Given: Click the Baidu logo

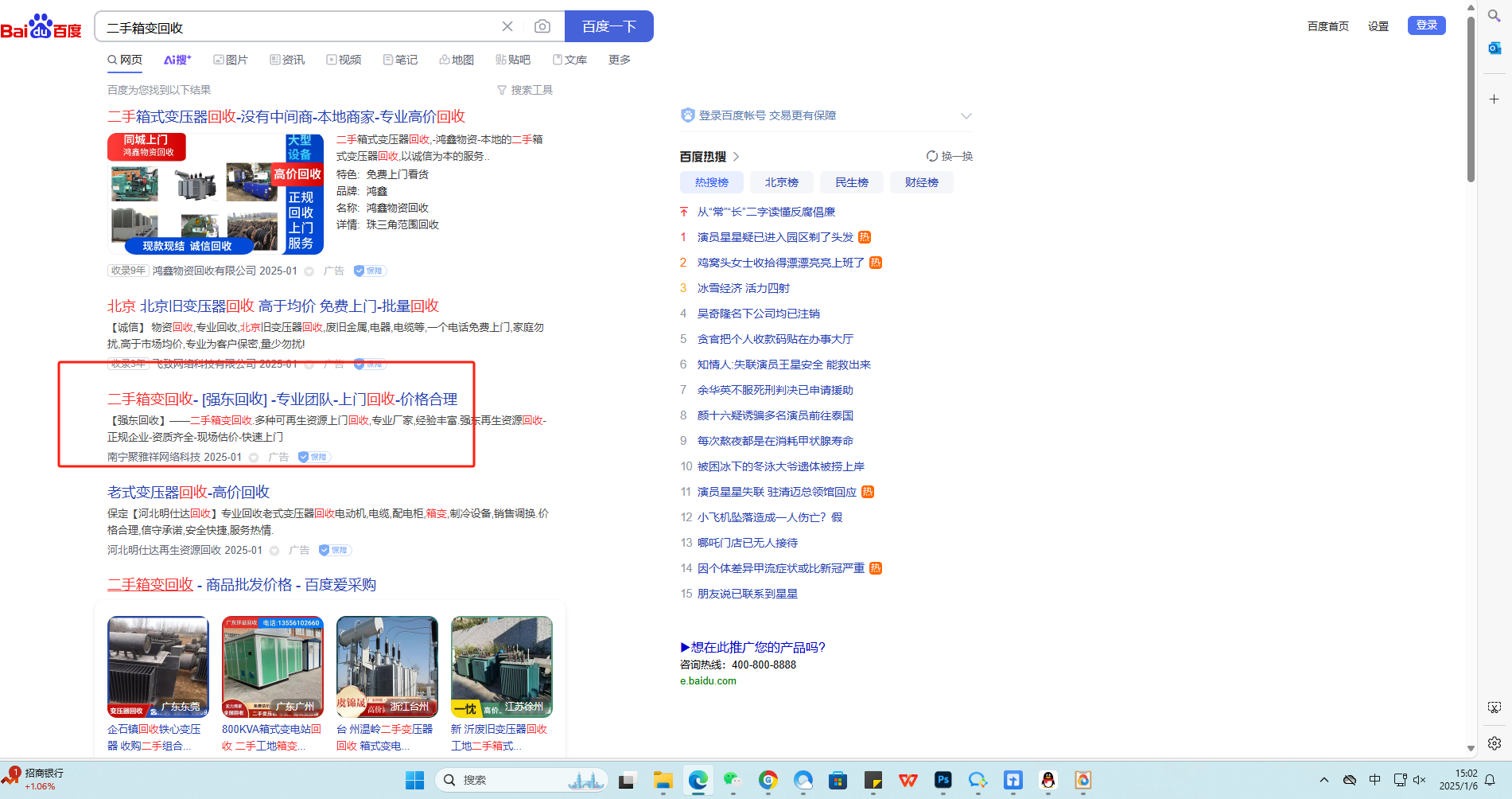Looking at the screenshot, I should tap(41, 27).
